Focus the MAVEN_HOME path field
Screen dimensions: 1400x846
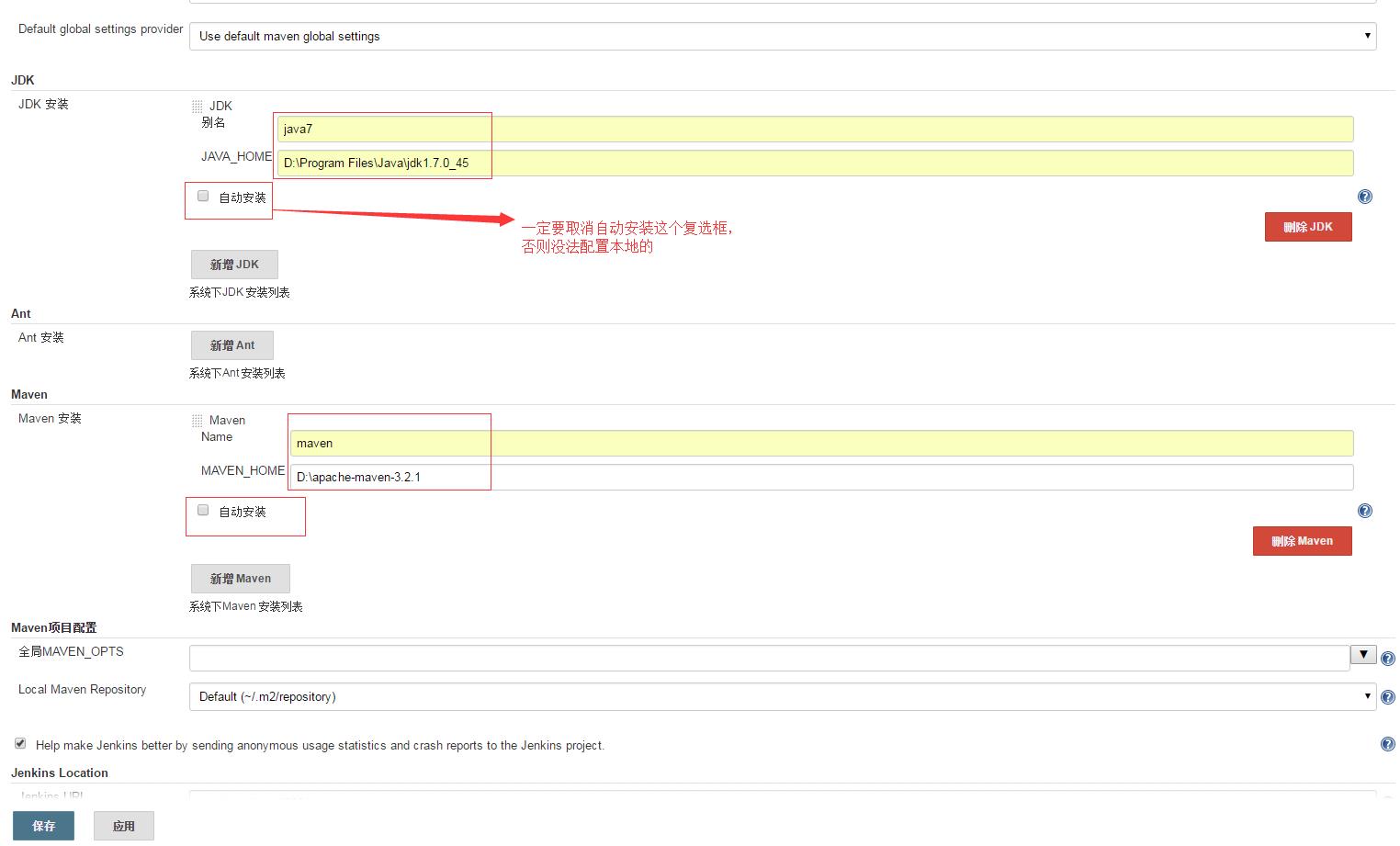click(x=822, y=477)
